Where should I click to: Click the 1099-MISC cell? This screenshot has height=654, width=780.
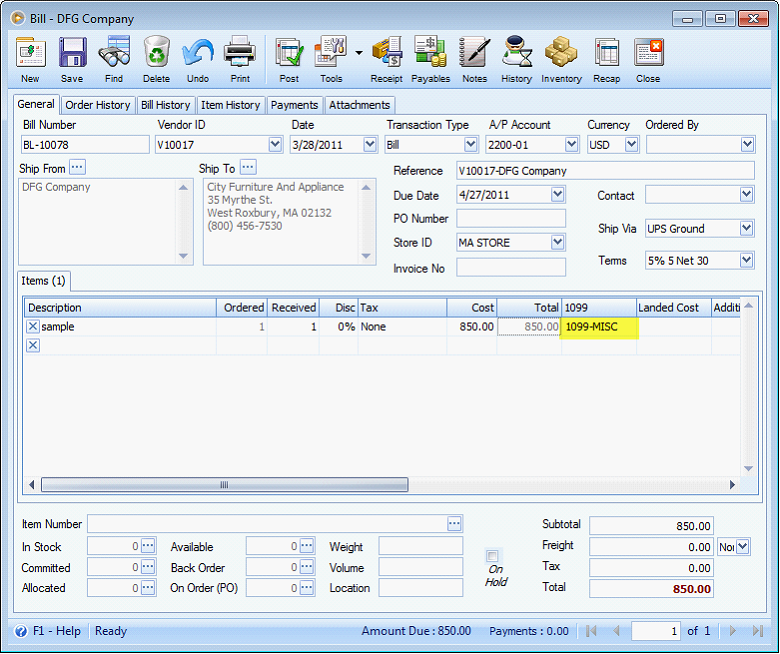599,327
